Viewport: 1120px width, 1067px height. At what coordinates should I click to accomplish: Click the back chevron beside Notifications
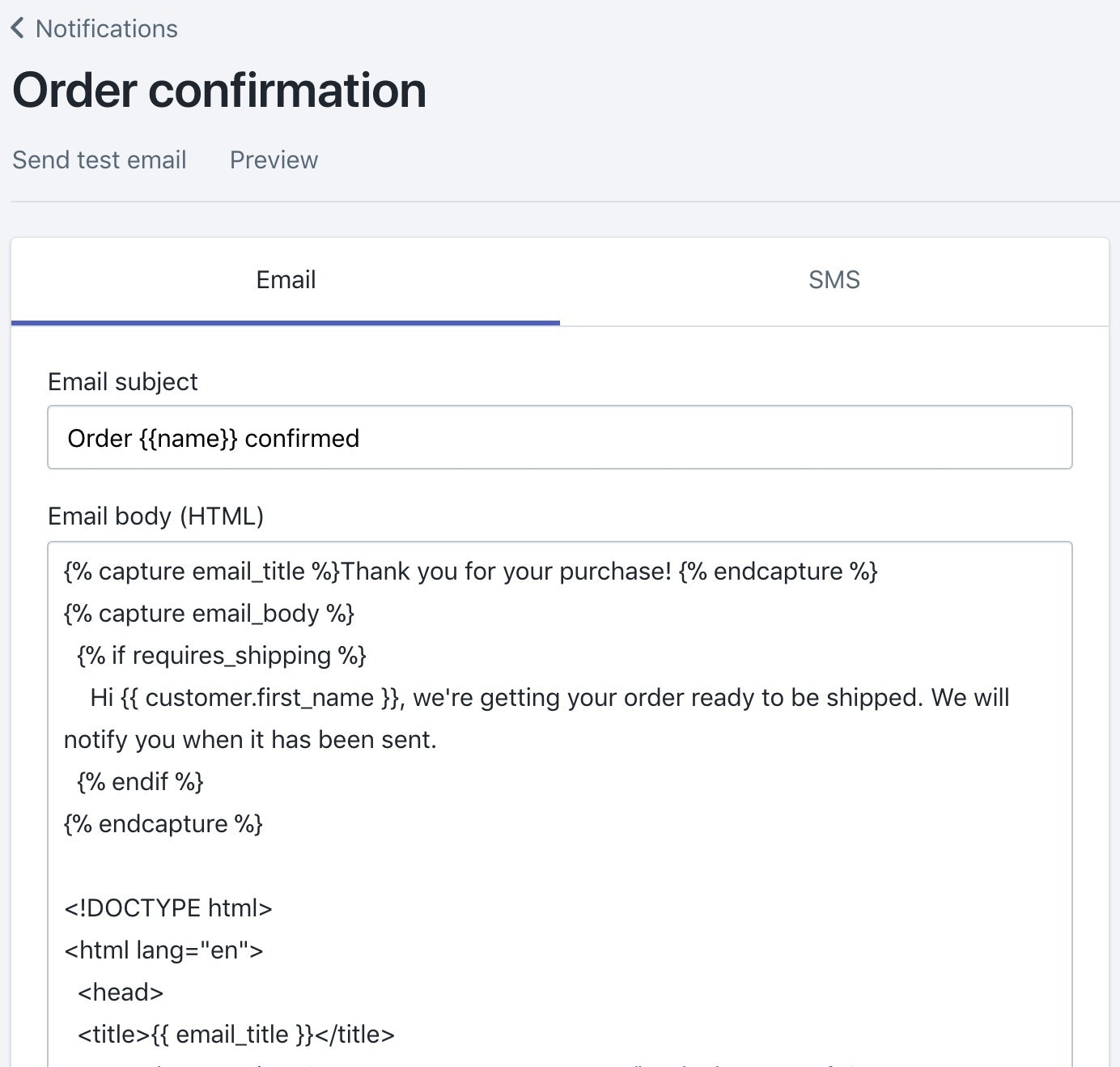pyautogui.click(x=18, y=28)
